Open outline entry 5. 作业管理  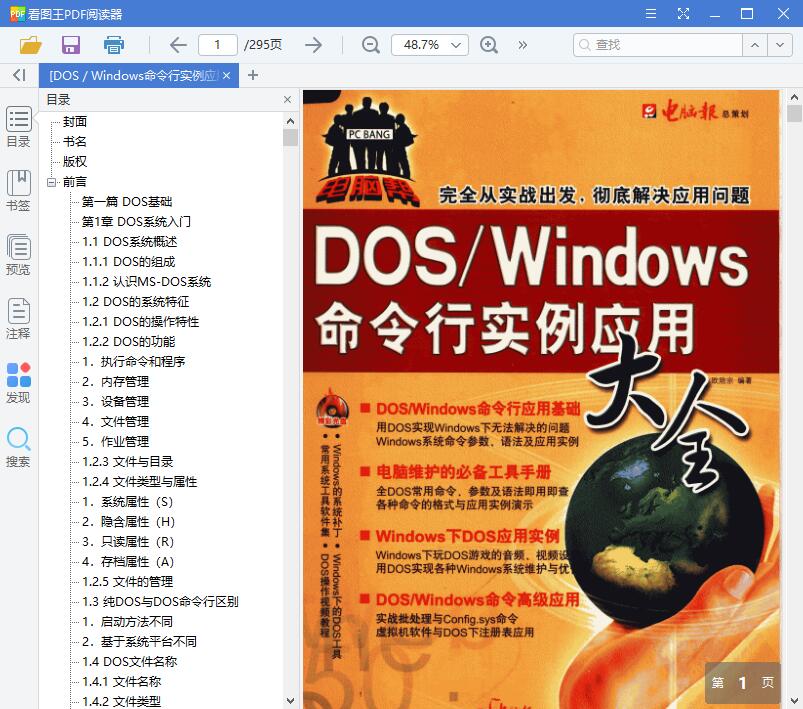click(x=116, y=442)
